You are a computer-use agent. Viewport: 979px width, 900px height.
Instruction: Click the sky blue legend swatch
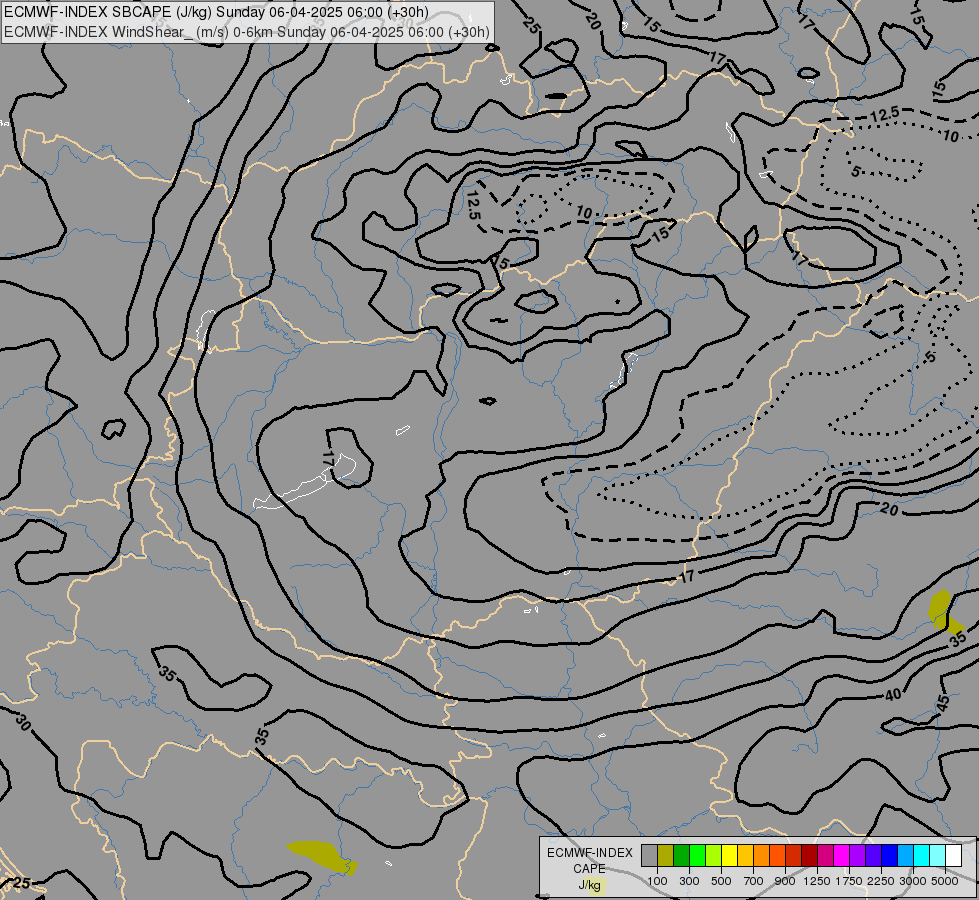905,856
